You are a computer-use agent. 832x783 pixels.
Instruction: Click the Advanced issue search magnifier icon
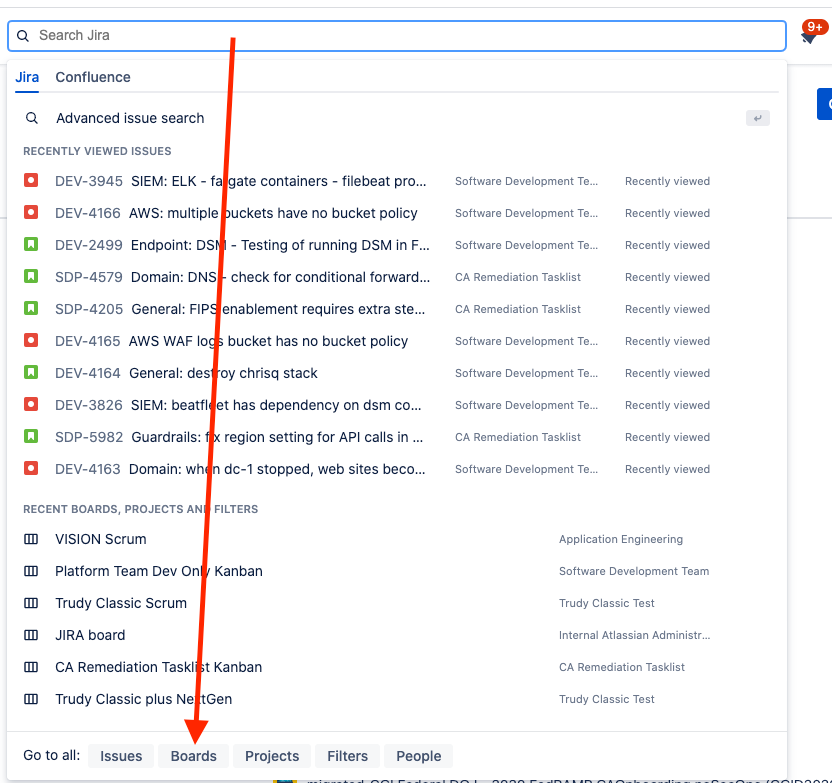click(32, 118)
